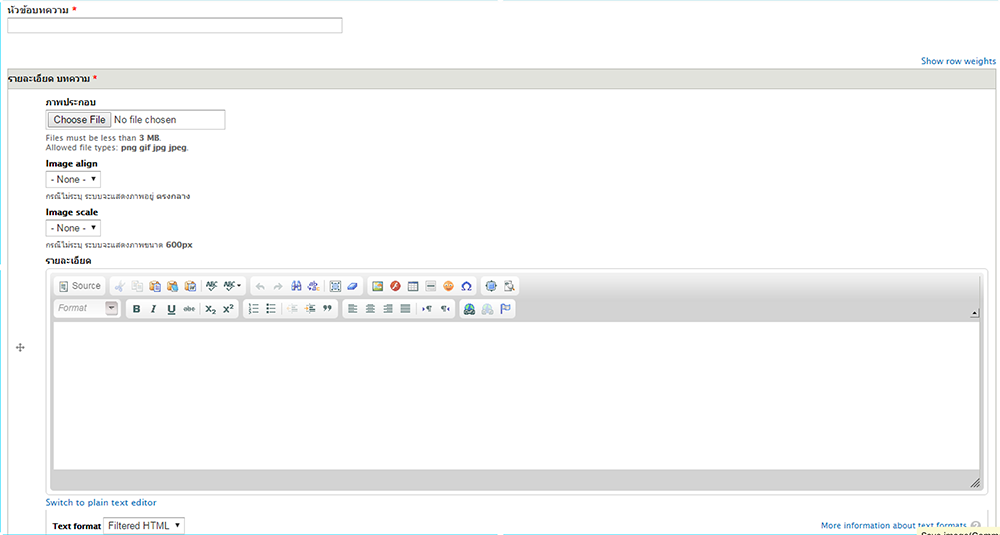
Task: Insert special character omega icon
Action: [x=466, y=286]
